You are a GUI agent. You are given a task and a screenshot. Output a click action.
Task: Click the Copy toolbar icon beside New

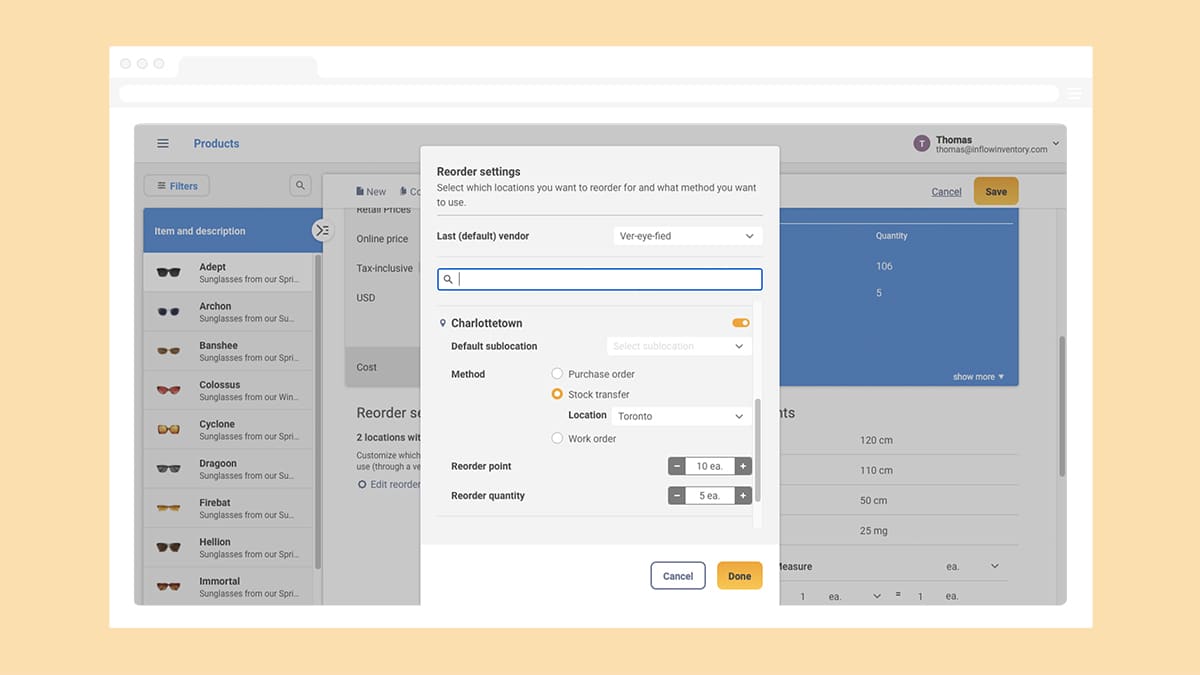point(404,191)
